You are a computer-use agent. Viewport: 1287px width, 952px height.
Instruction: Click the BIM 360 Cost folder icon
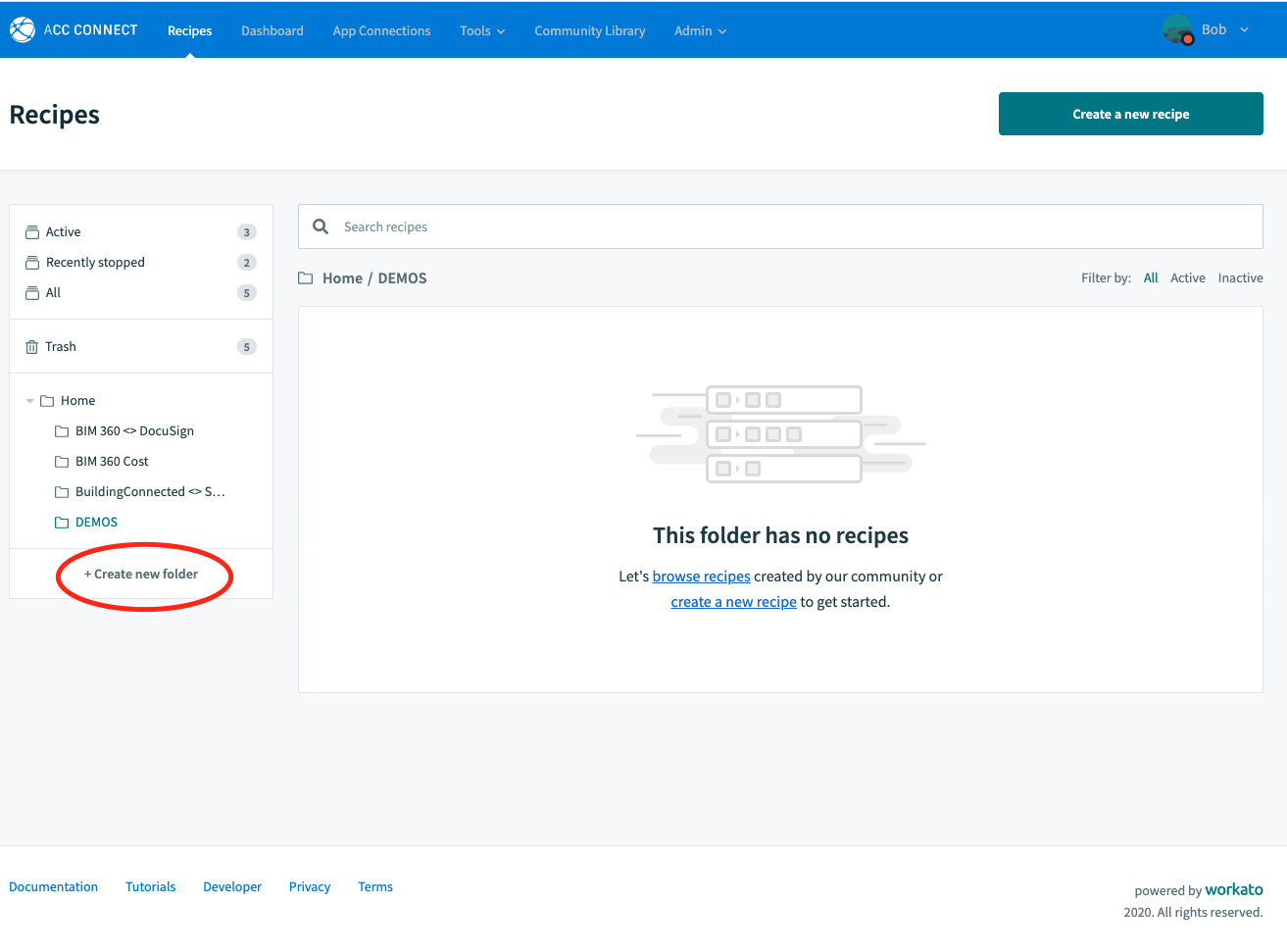coord(62,462)
